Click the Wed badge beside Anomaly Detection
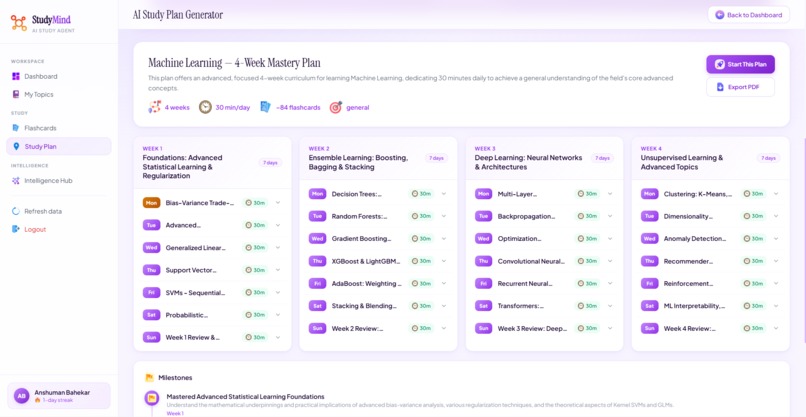 pos(649,239)
